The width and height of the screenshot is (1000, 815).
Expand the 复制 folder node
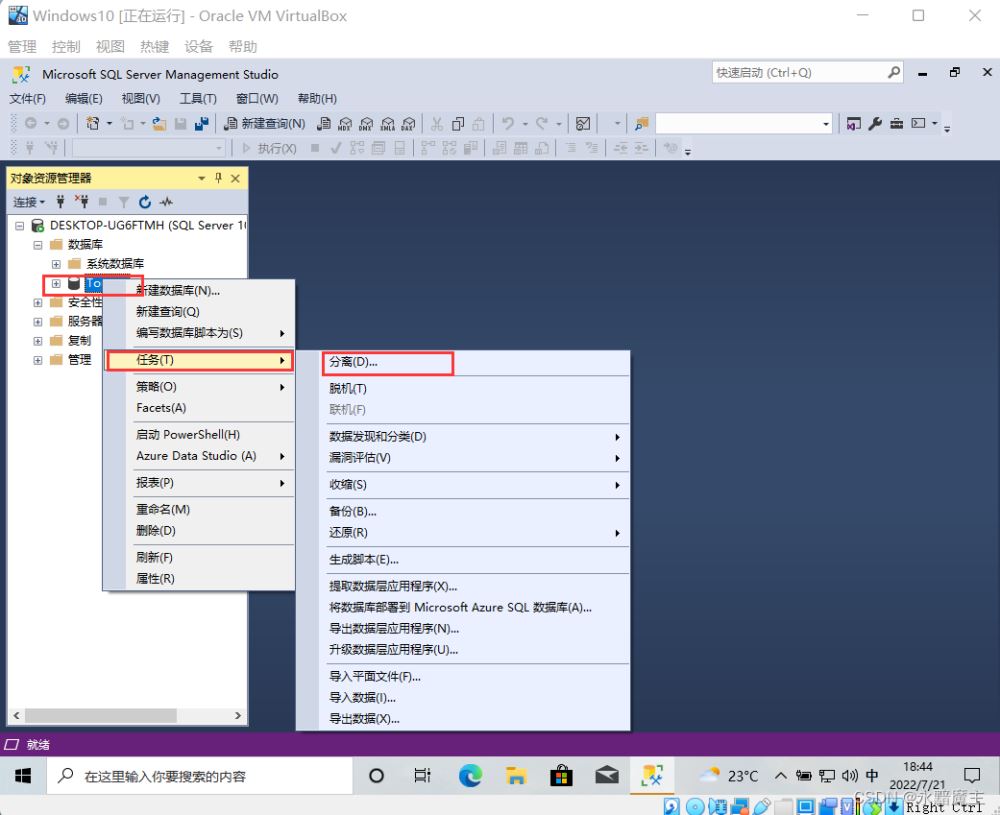tap(38, 341)
